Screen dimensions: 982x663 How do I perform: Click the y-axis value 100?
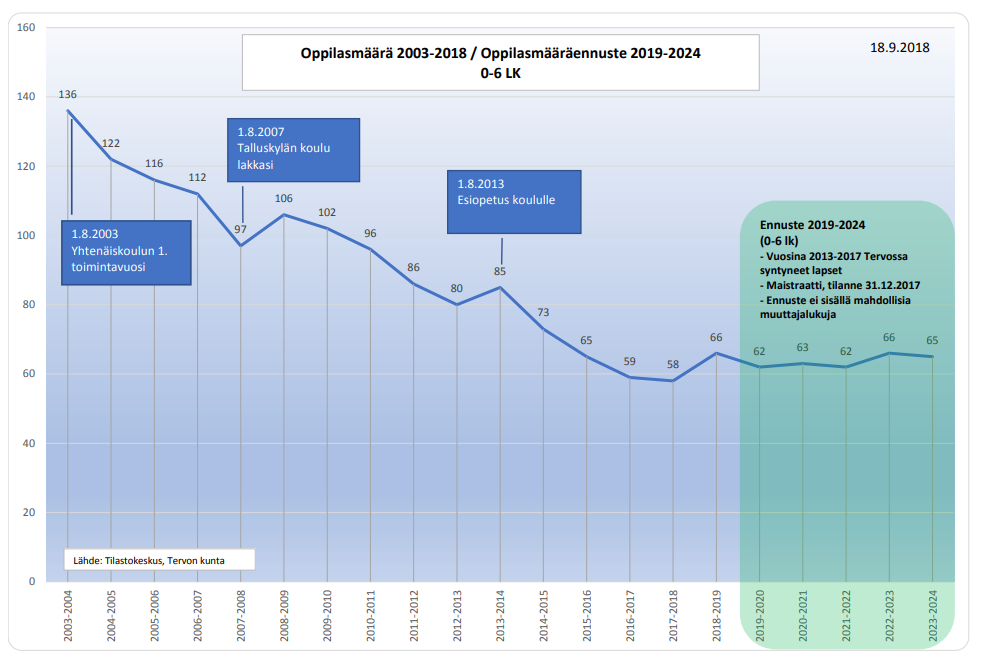click(26, 235)
